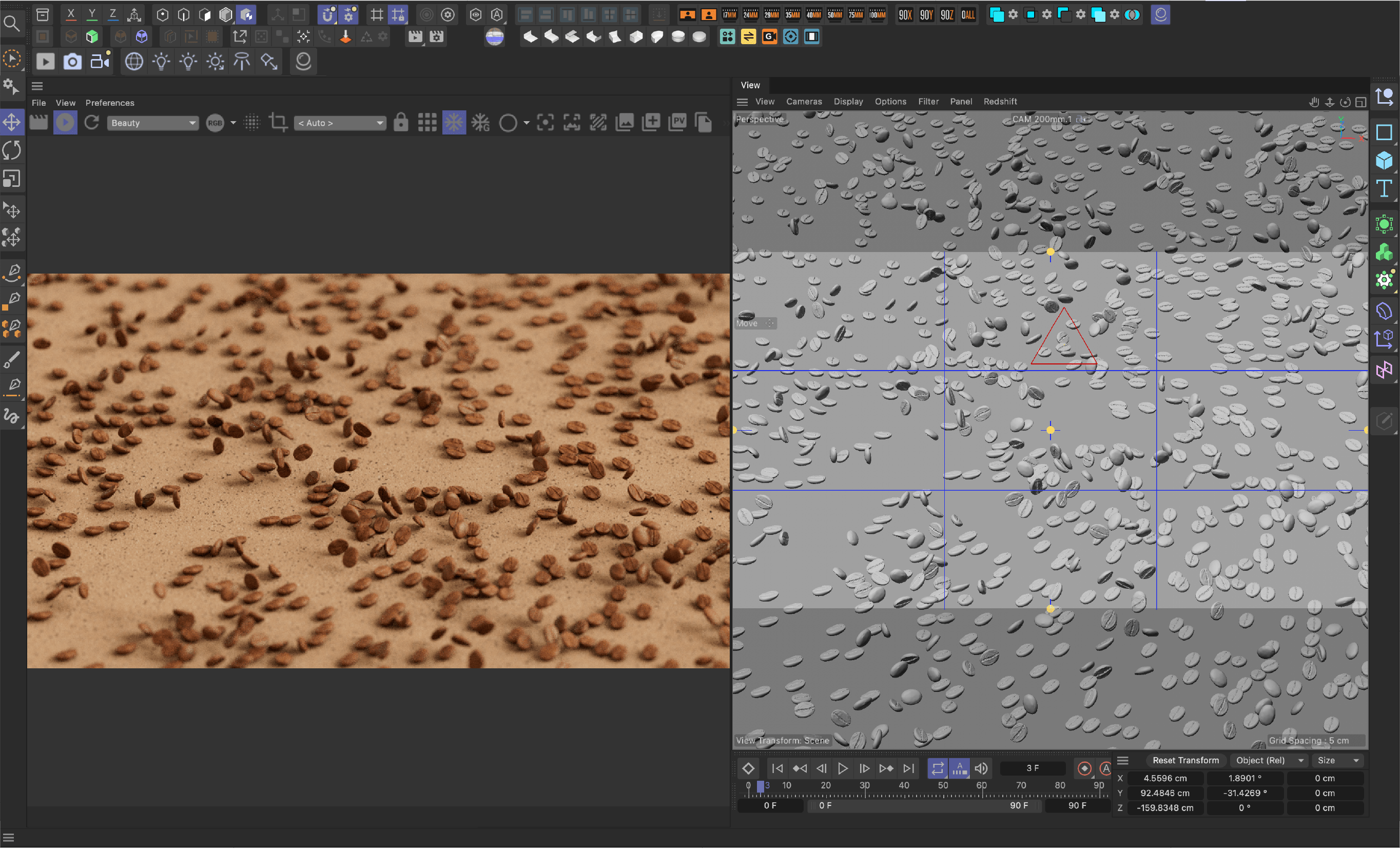This screenshot has height=849, width=1400.
Task: Open the Cameras menu
Action: click(804, 102)
